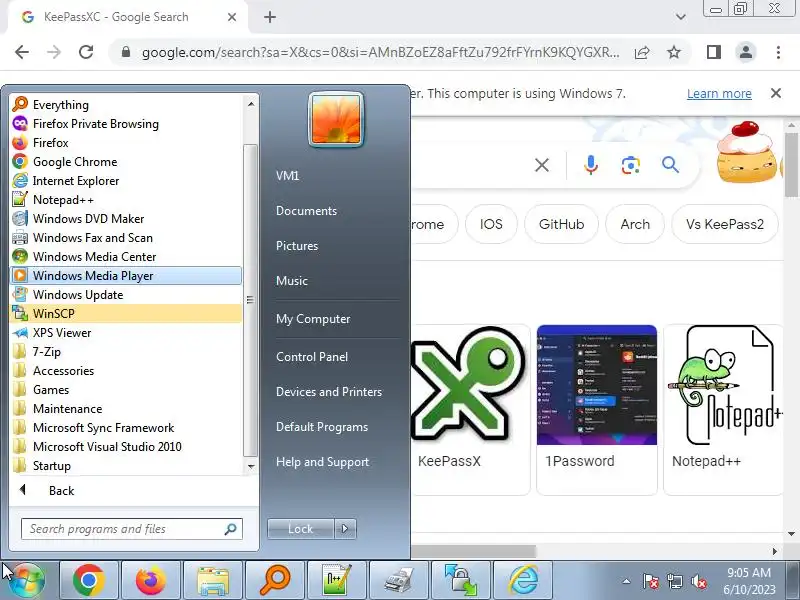The image size is (800, 600).
Task: Open Devices and Printers
Action: pyautogui.click(x=329, y=392)
